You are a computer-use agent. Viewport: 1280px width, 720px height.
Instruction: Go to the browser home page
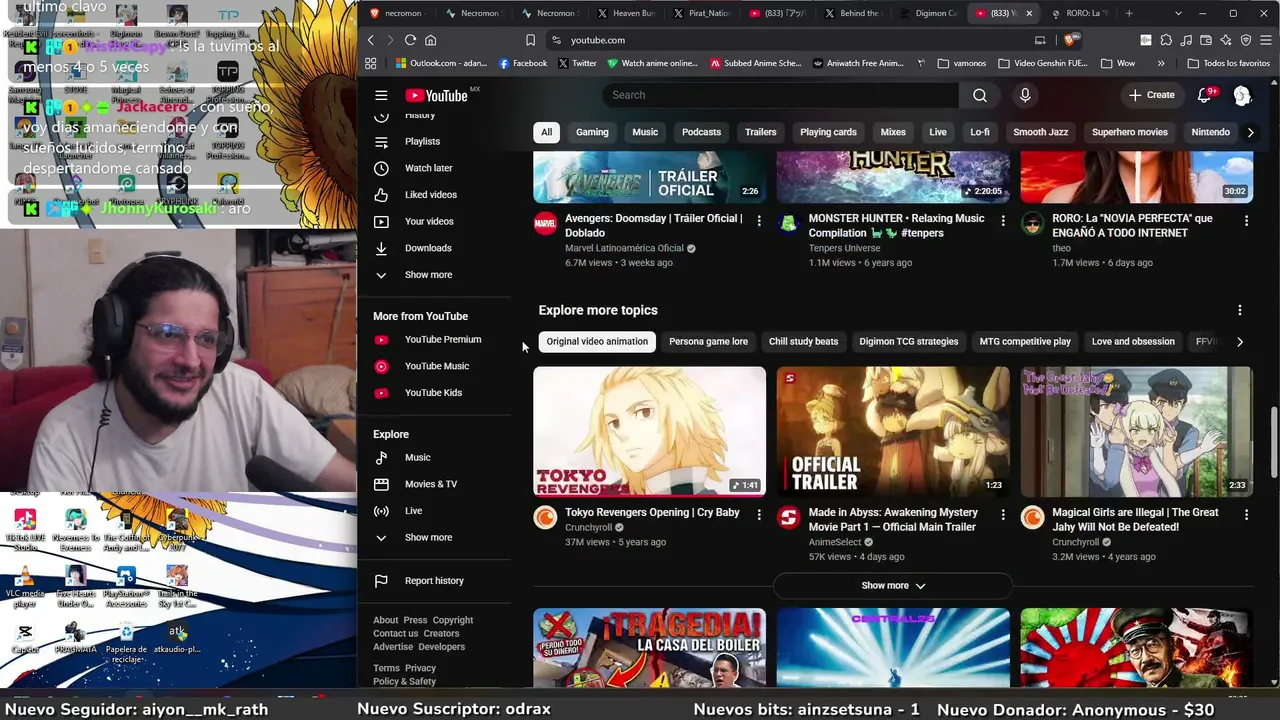[431, 40]
